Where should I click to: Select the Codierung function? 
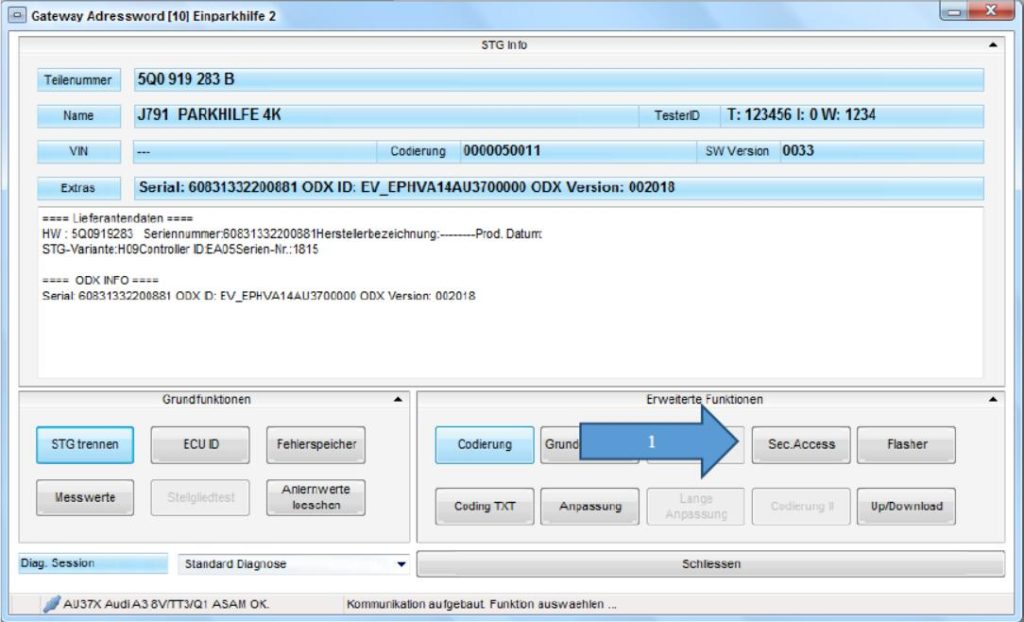(485, 445)
